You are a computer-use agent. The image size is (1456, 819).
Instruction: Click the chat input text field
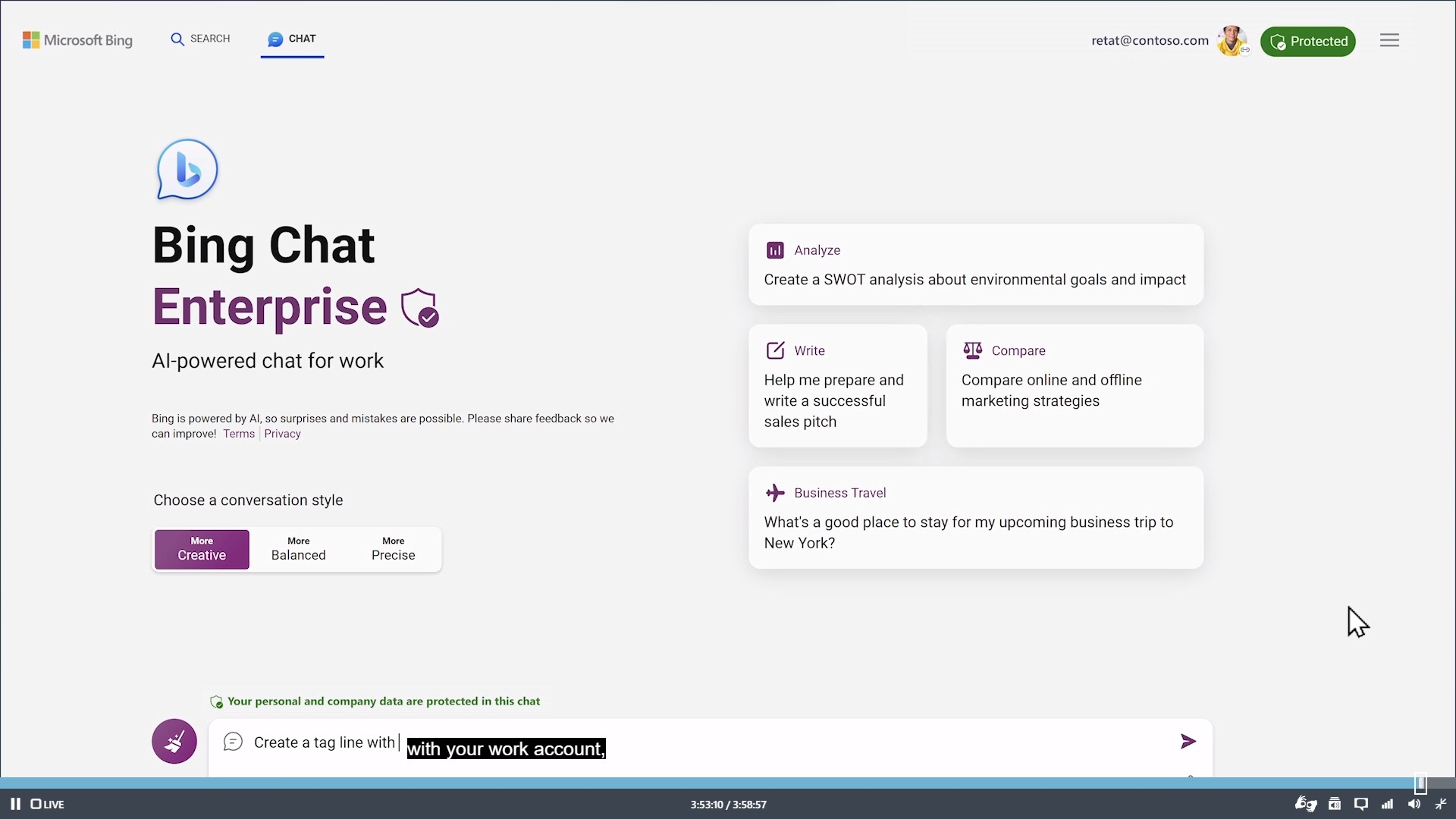coord(711,741)
